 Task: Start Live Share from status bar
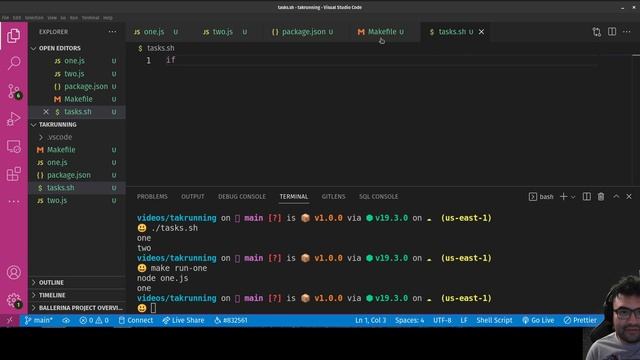pyautogui.click(x=183, y=320)
